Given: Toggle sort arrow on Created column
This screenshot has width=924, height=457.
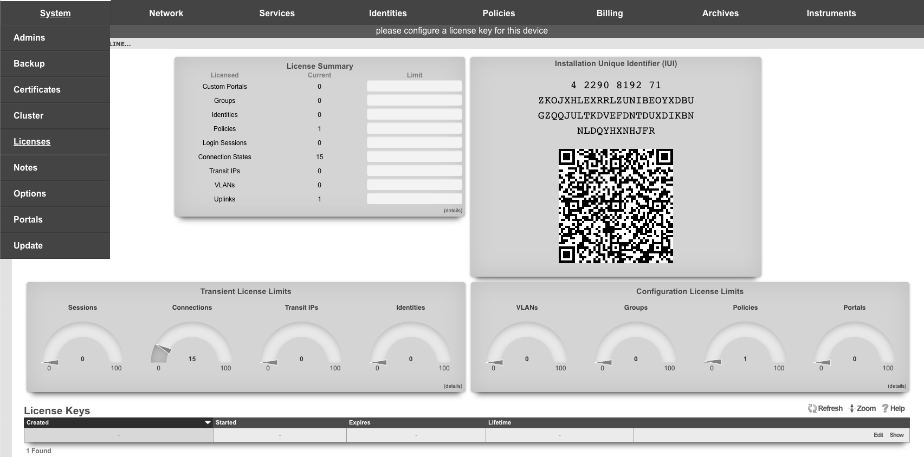Looking at the screenshot, I should coord(207,423).
